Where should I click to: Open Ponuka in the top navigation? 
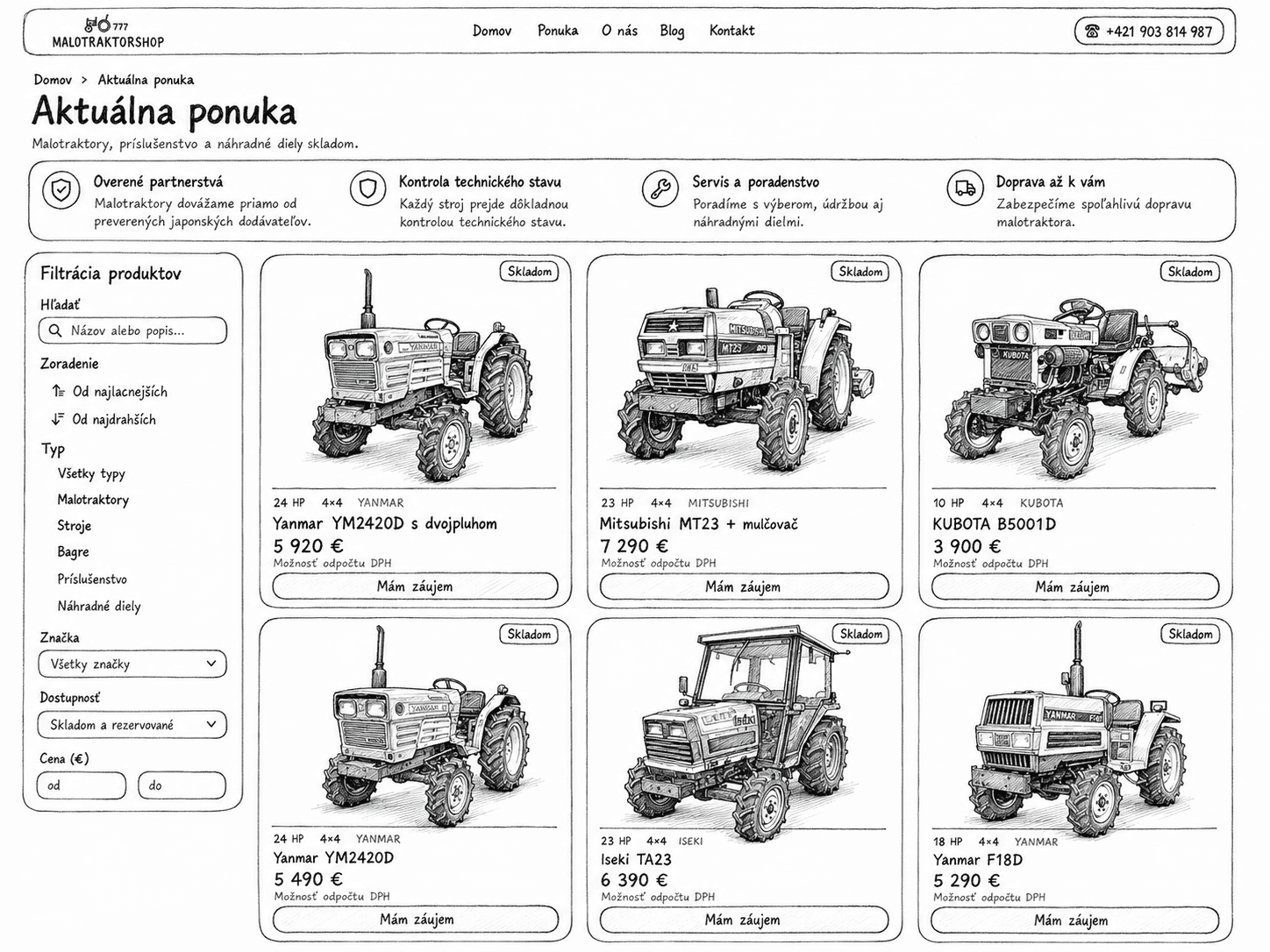pos(558,31)
